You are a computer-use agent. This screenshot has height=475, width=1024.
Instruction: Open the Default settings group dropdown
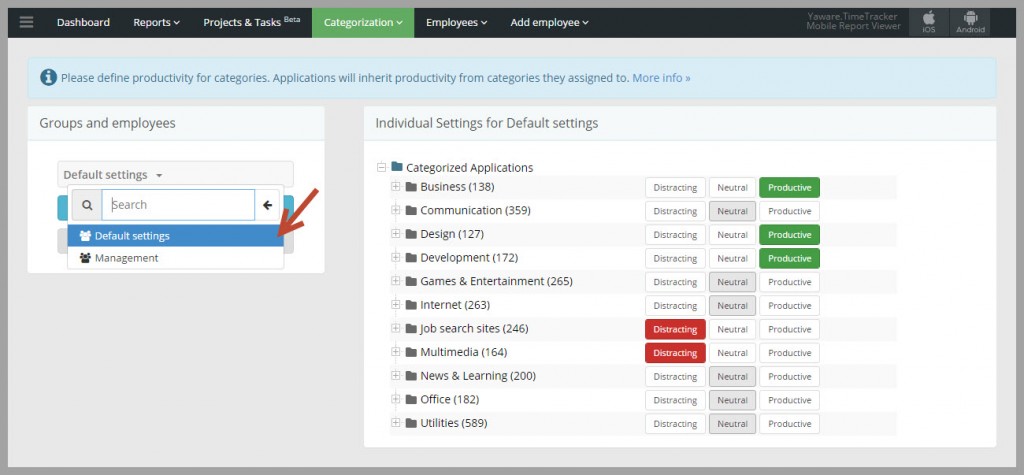[x=175, y=175]
